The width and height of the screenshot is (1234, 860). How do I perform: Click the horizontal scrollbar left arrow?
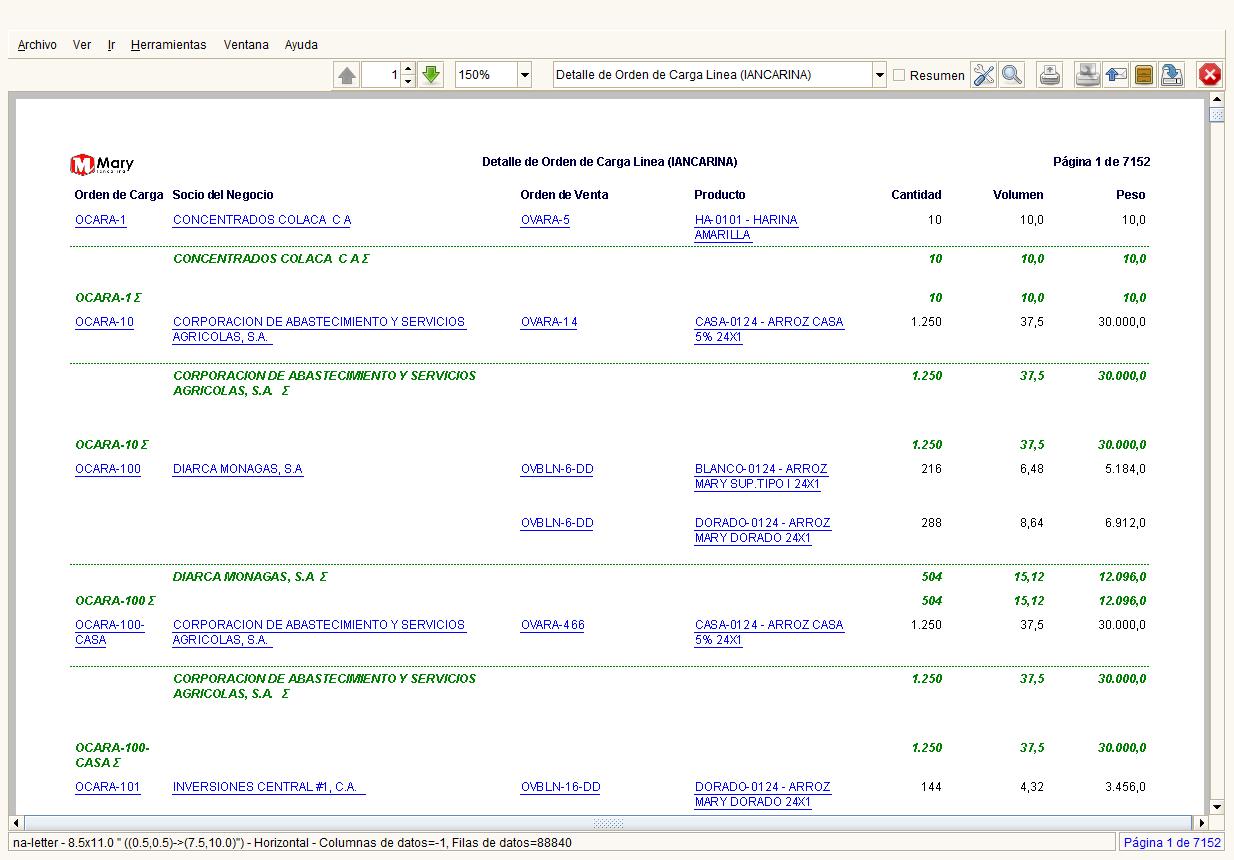(x=16, y=823)
